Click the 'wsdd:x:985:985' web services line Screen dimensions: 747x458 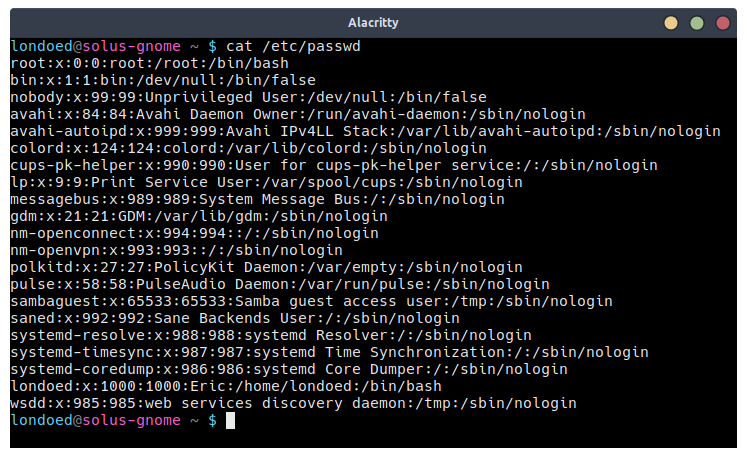293,403
